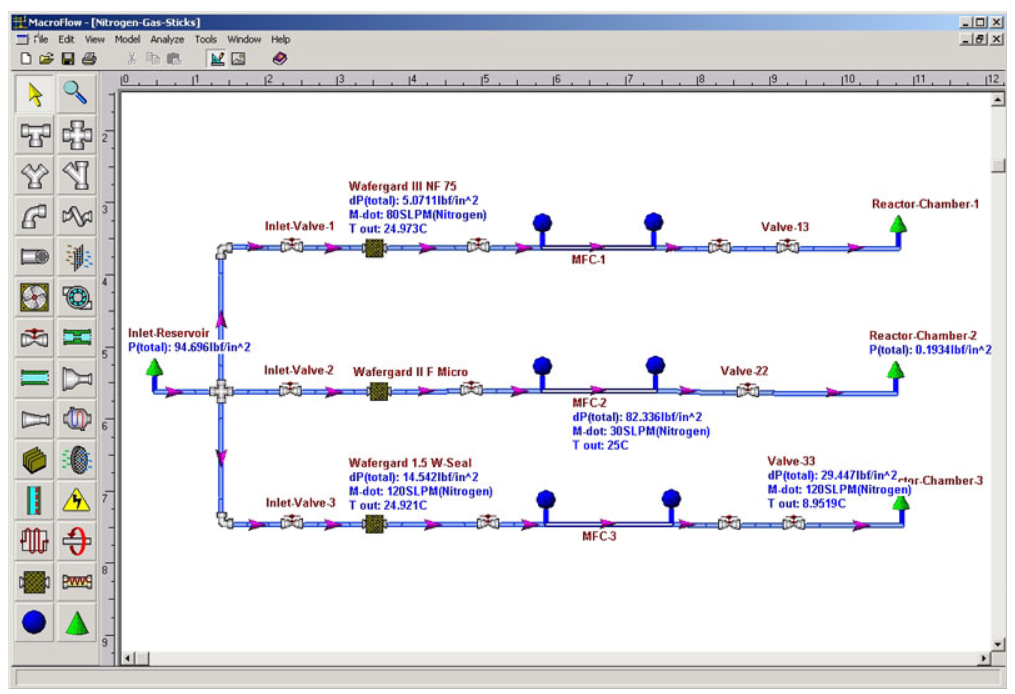Select the Wafergard II F Micro filter
This screenshot has width=1015, height=694.
[378, 392]
